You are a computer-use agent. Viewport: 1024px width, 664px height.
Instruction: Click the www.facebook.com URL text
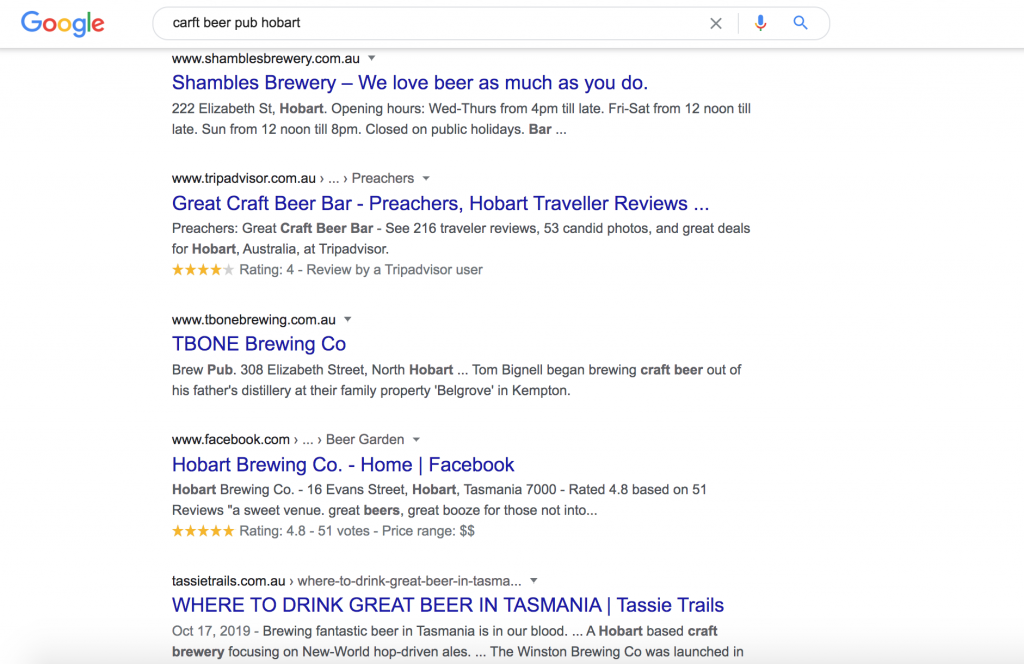coord(231,439)
